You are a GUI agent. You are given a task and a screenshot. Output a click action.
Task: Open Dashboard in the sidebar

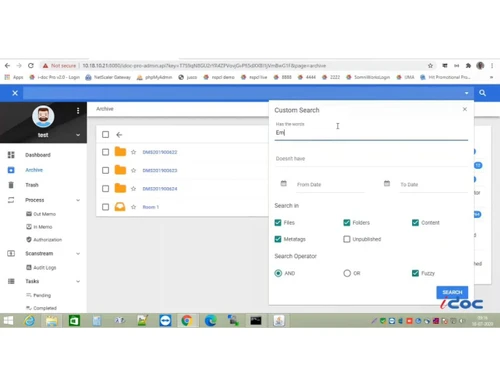pyautogui.click(x=38, y=155)
